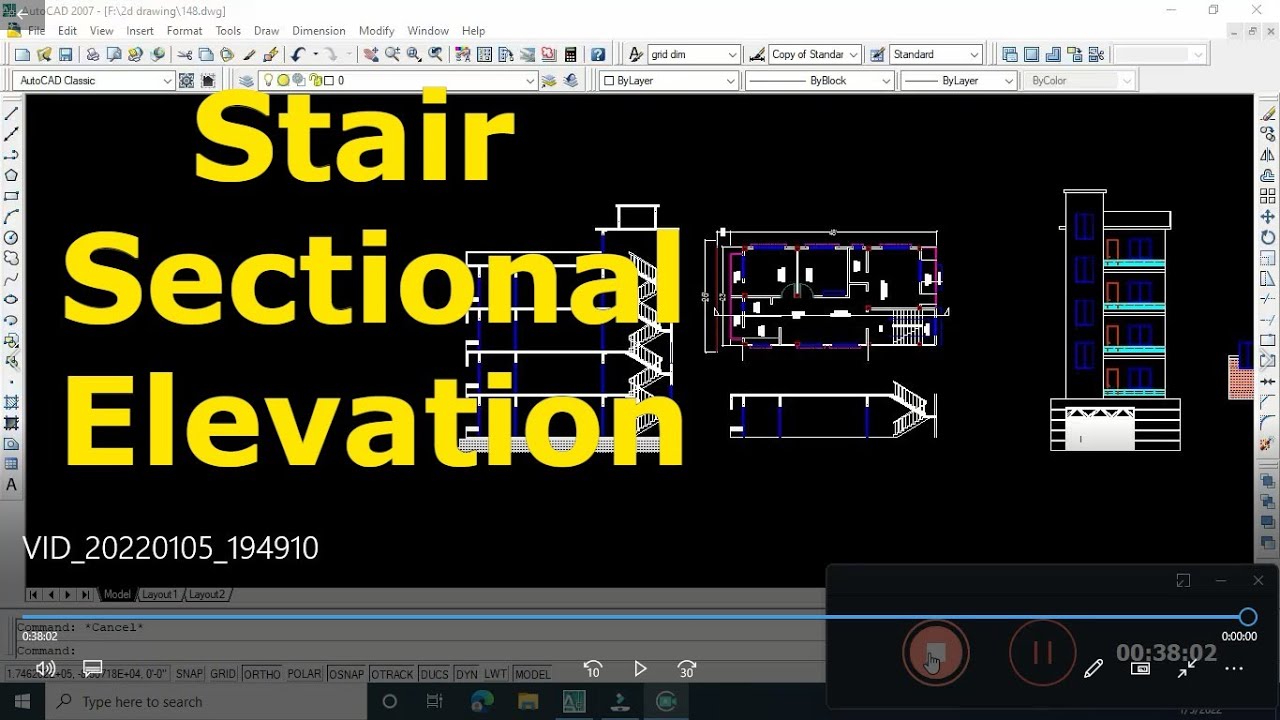Select the Mirror tool in Modify toolbar
The image size is (1280, 720).
(1268, 155)
